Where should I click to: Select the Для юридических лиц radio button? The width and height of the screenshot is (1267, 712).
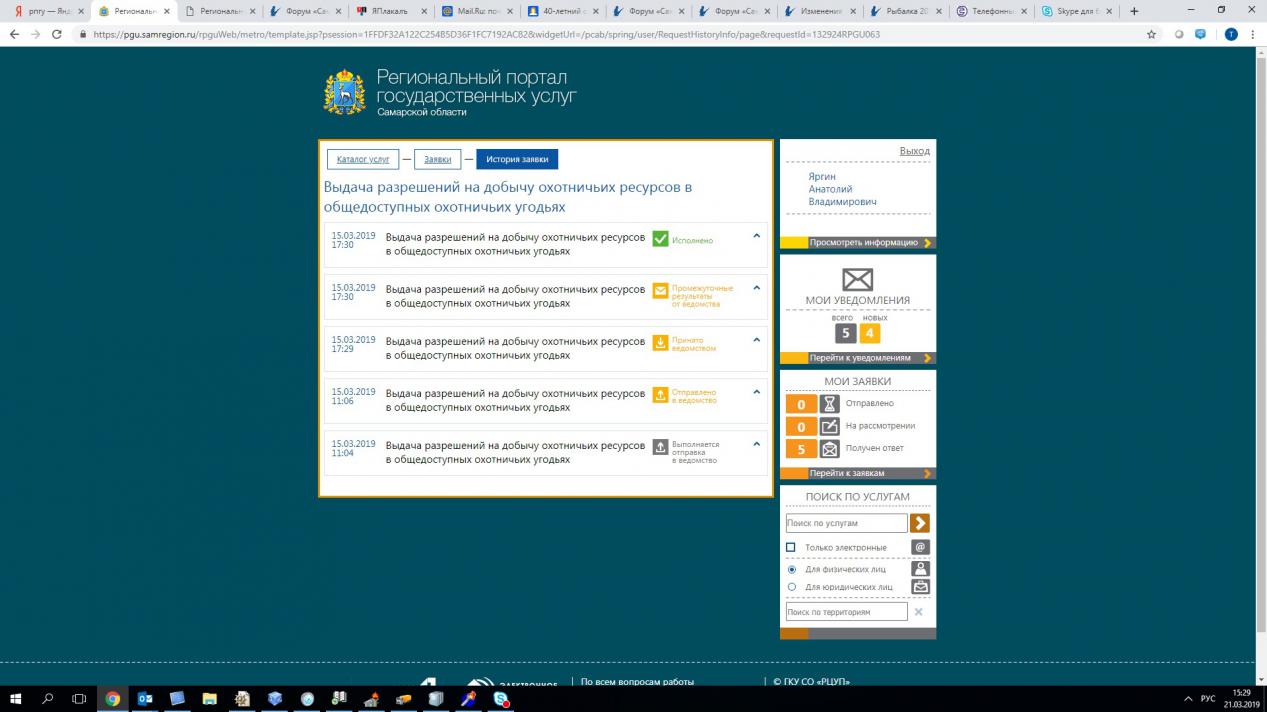(792, 587)
